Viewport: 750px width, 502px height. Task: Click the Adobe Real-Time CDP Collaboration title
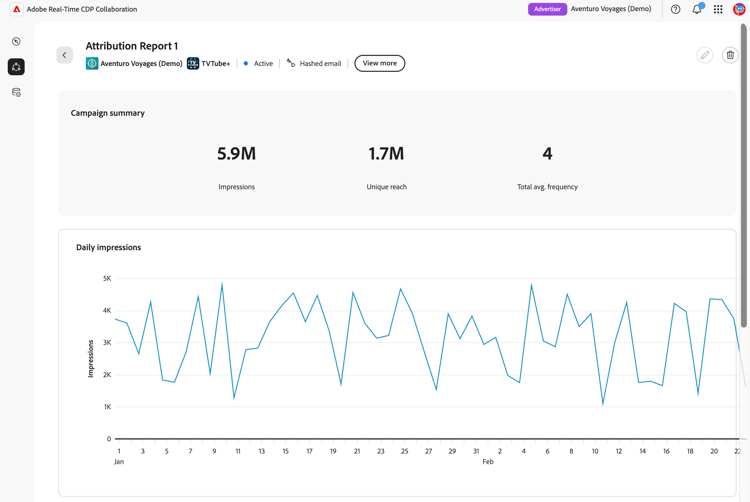(x=82, y=9)
